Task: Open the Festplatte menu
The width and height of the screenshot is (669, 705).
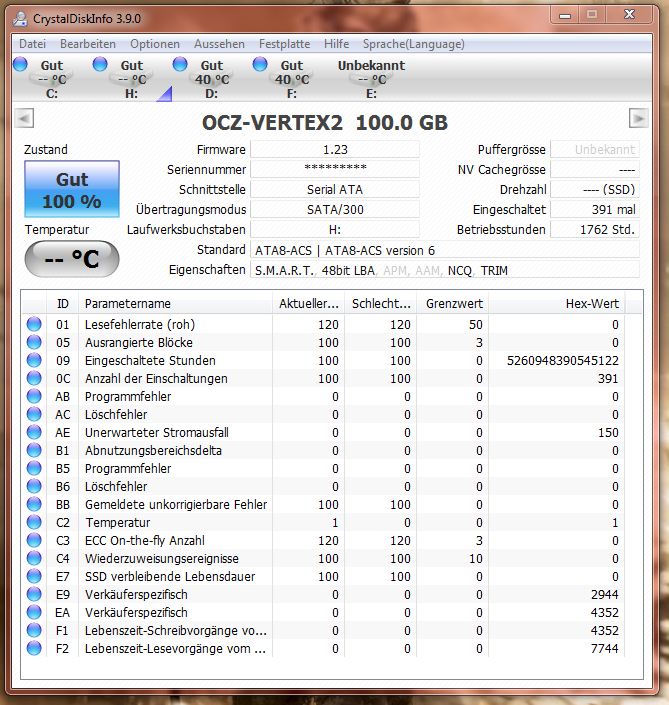Action: 285,44
